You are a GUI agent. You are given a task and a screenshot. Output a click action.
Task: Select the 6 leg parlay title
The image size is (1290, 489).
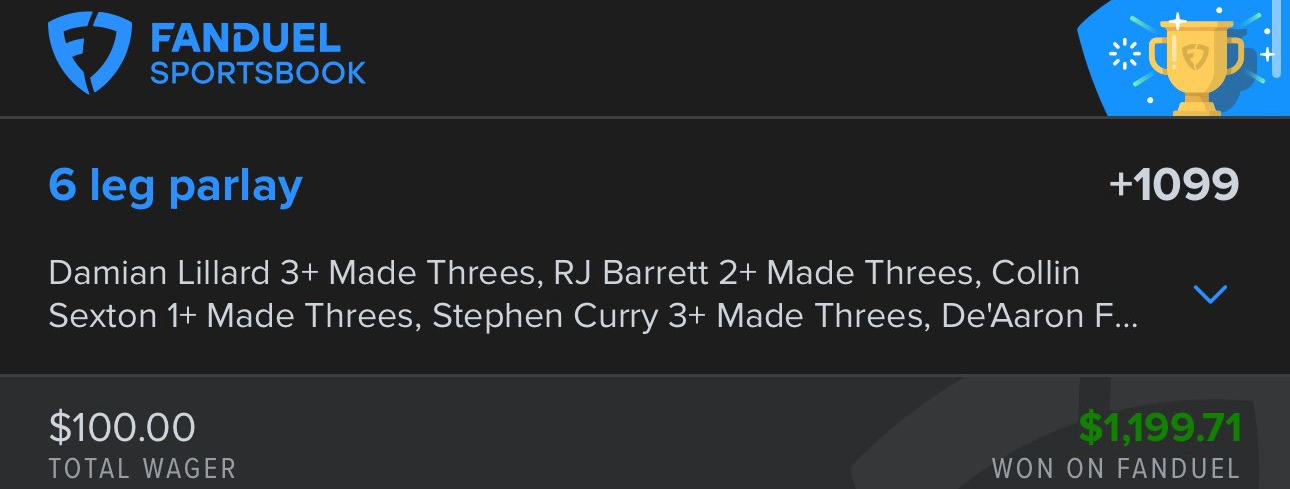pyautogui.click(x=175, y=186)
